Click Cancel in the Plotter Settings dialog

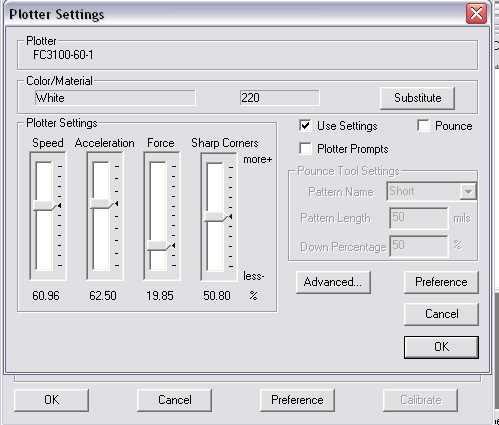(441, 314)
